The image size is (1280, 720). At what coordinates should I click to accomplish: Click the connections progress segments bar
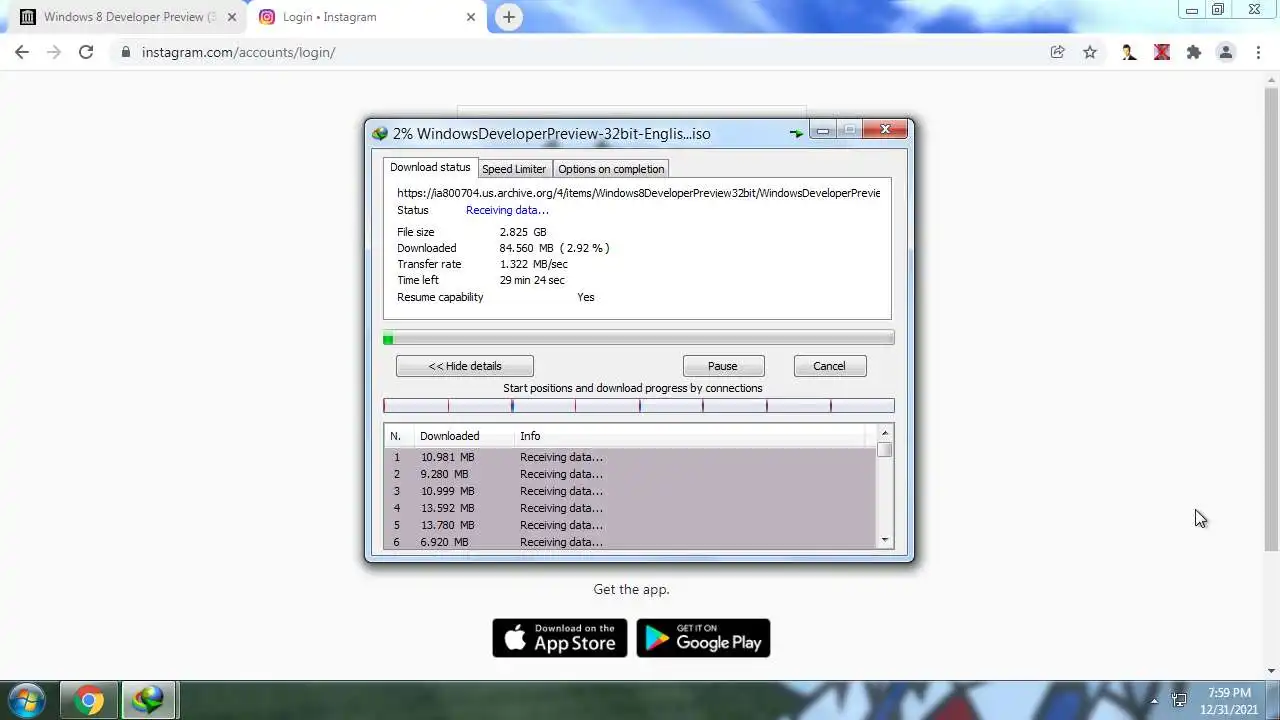pyautogui.click(x=639, y=405)
